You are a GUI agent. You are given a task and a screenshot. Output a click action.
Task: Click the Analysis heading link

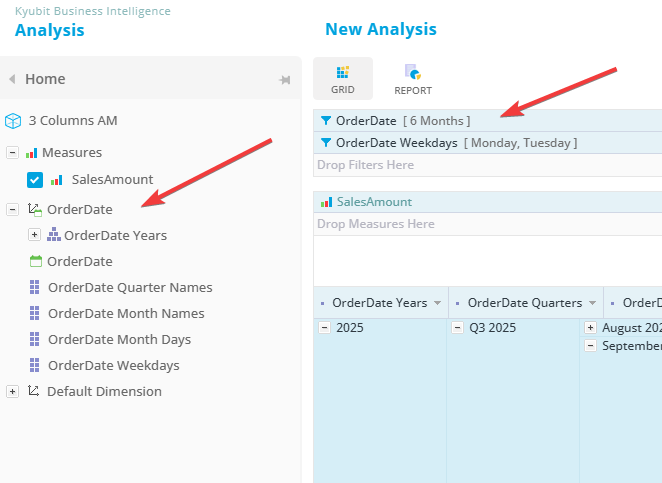pos(50,30)
